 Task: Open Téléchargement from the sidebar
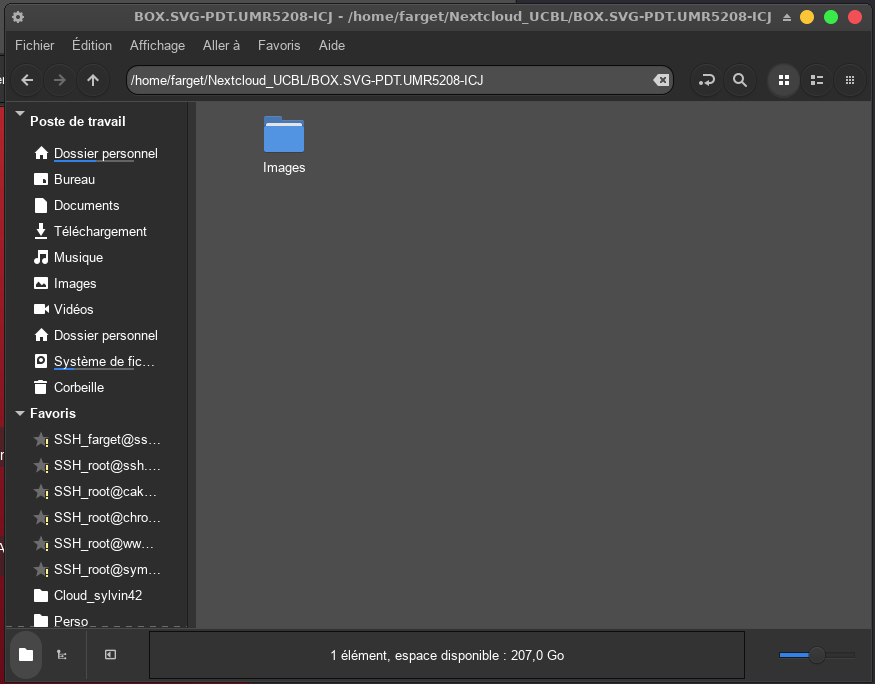(100, 231)
